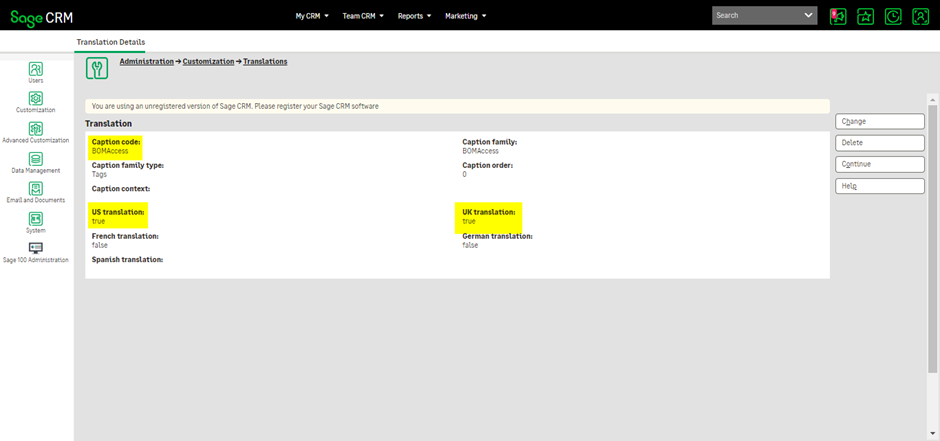
Task: Open the Marketing menu
Action: tap(465, 16)
